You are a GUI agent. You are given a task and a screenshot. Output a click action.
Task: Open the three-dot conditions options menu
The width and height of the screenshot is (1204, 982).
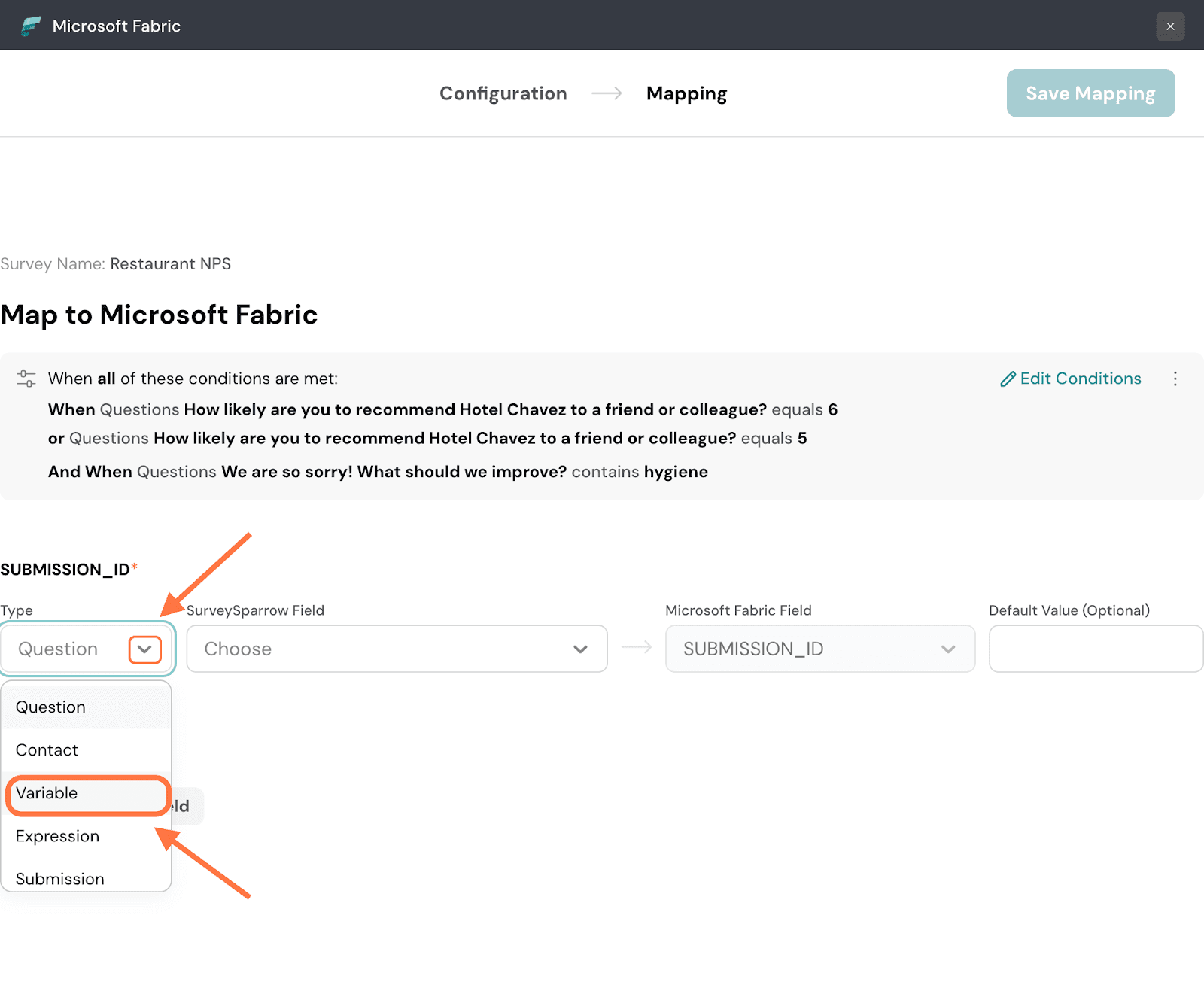1175,379
